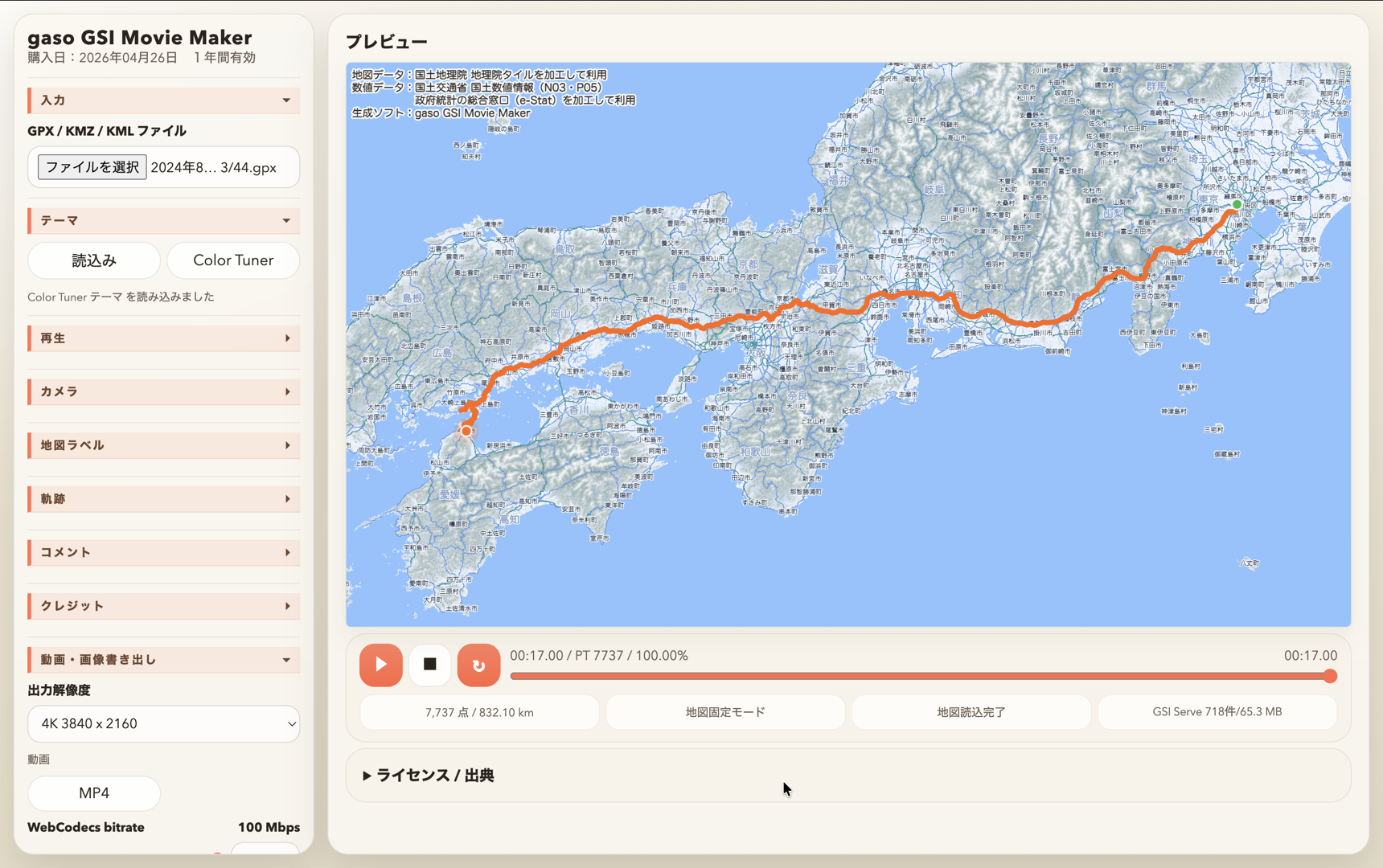Image resolution: width=1383 pixels, height=868 pixels.
Task: Click the ファイルを選択 file picker button
Action: tap(91, 167)
